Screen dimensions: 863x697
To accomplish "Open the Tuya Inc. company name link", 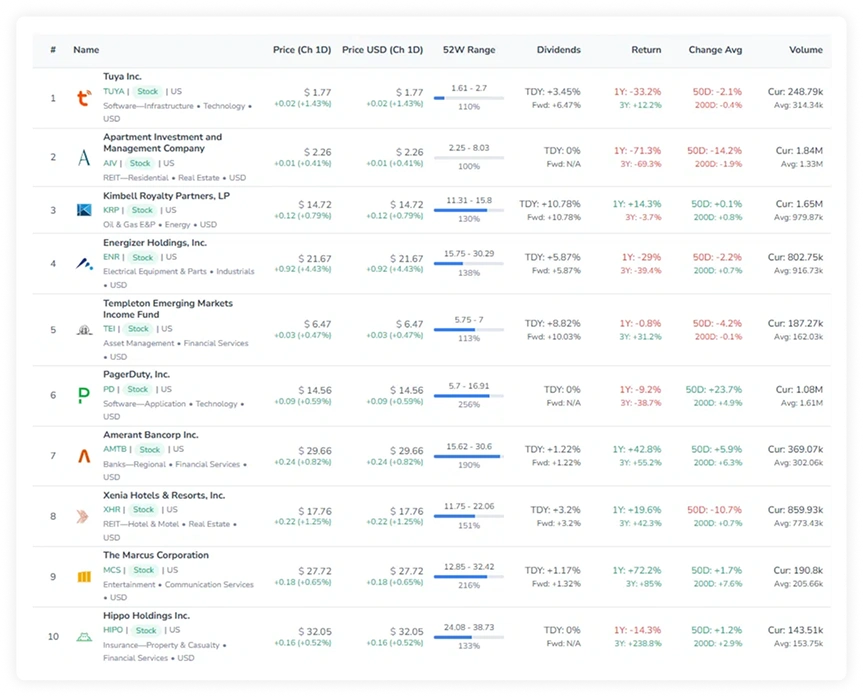I will pos(122,77).
